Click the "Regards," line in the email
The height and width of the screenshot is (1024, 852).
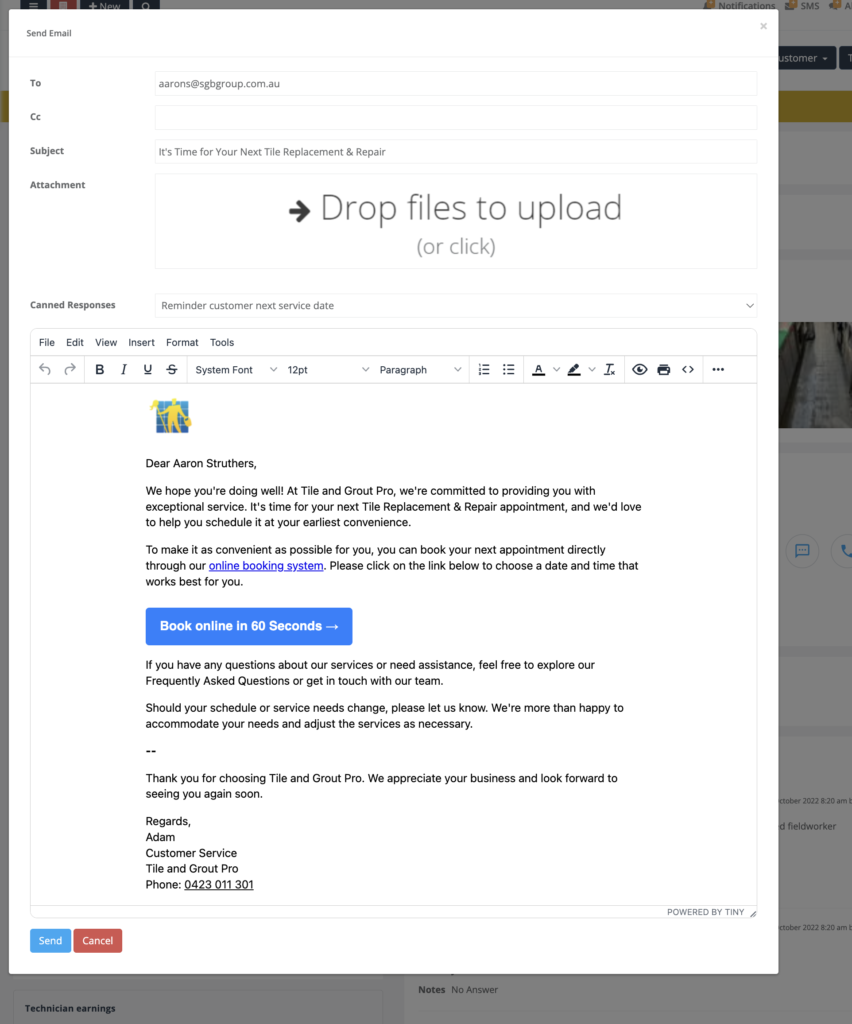pyautogui.click(x=168, y=822)
